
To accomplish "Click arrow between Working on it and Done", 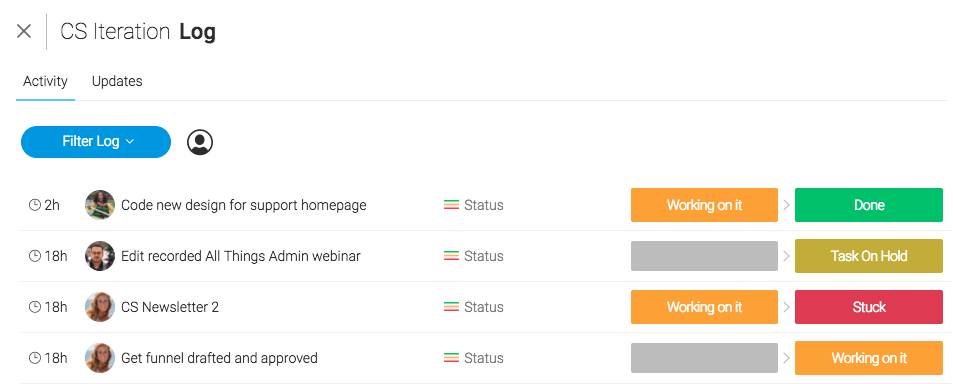I will coord(786,205).
